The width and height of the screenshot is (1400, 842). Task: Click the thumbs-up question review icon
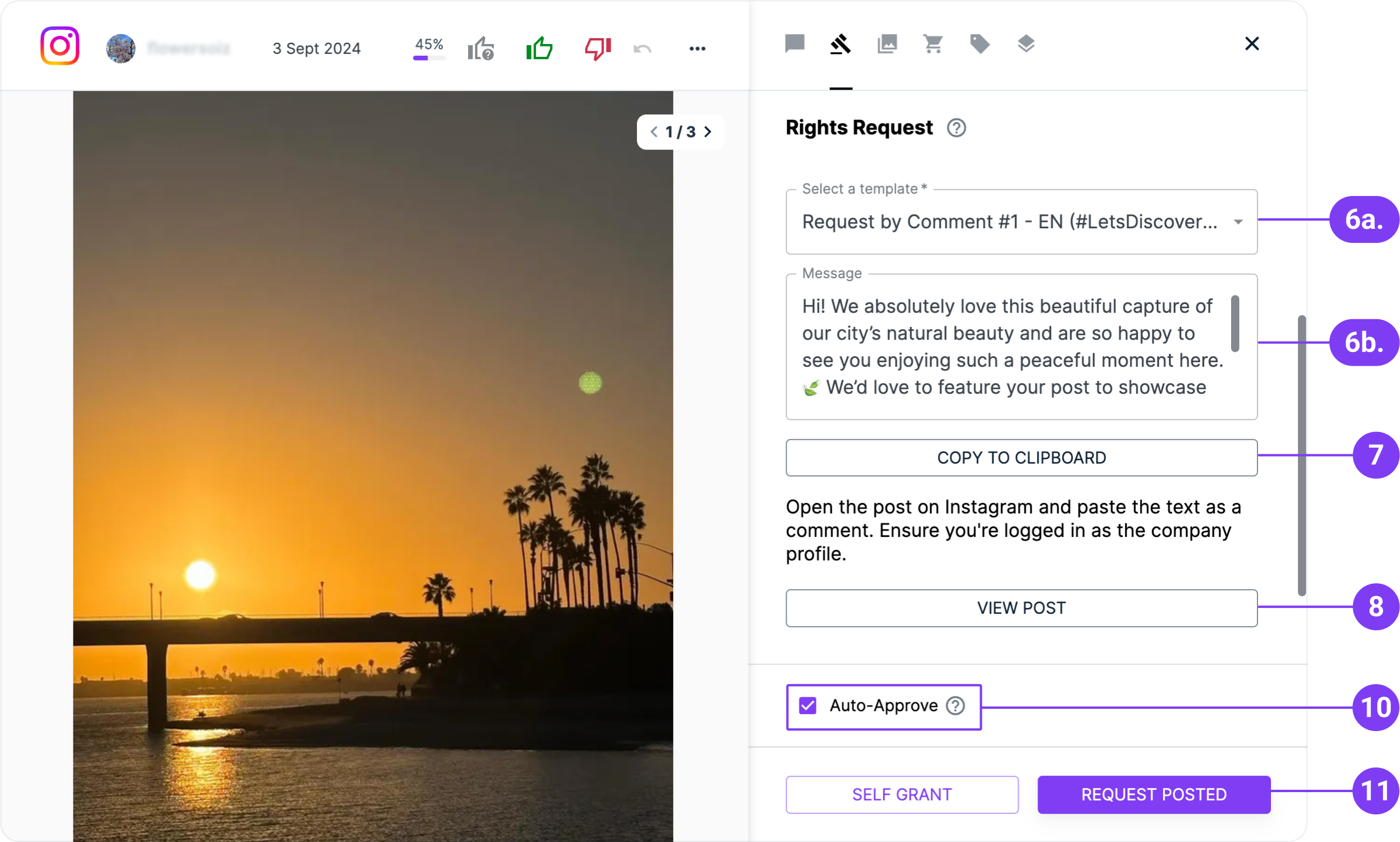480,48
